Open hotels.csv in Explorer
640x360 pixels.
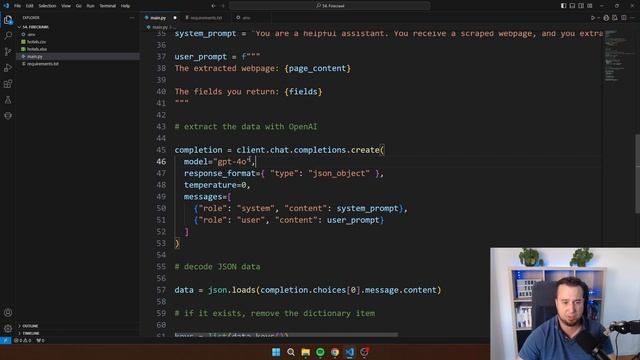point(36,42)
